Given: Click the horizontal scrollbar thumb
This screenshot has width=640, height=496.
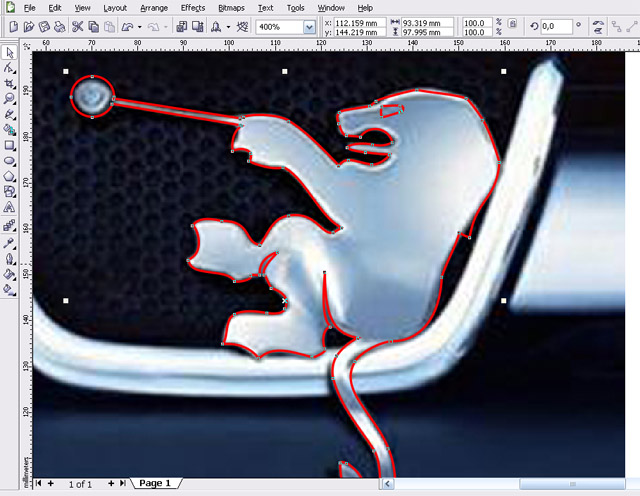Looking at the screenshot, I should pyautogui.click(x=572, y=484).
